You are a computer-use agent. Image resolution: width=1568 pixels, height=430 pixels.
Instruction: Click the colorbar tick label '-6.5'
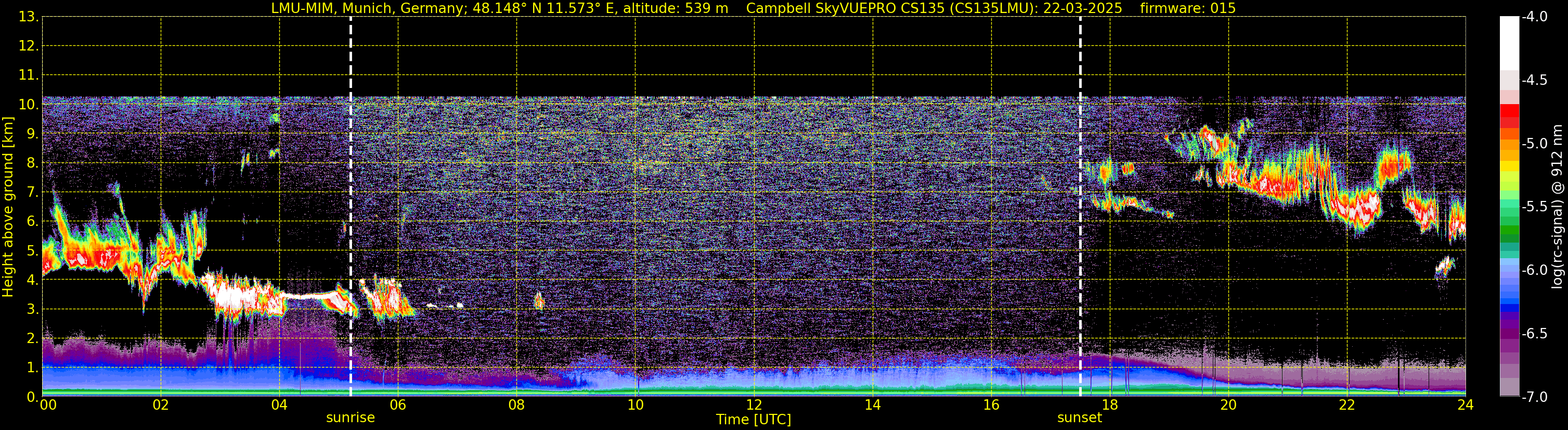click(x=1535, y=334)
